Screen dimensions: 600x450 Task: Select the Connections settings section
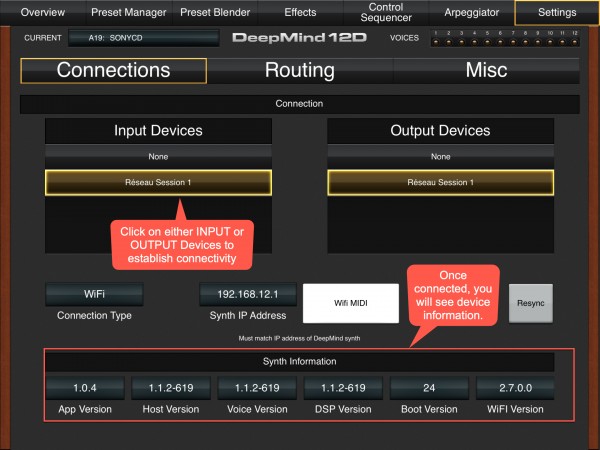(x=113, y=70)
